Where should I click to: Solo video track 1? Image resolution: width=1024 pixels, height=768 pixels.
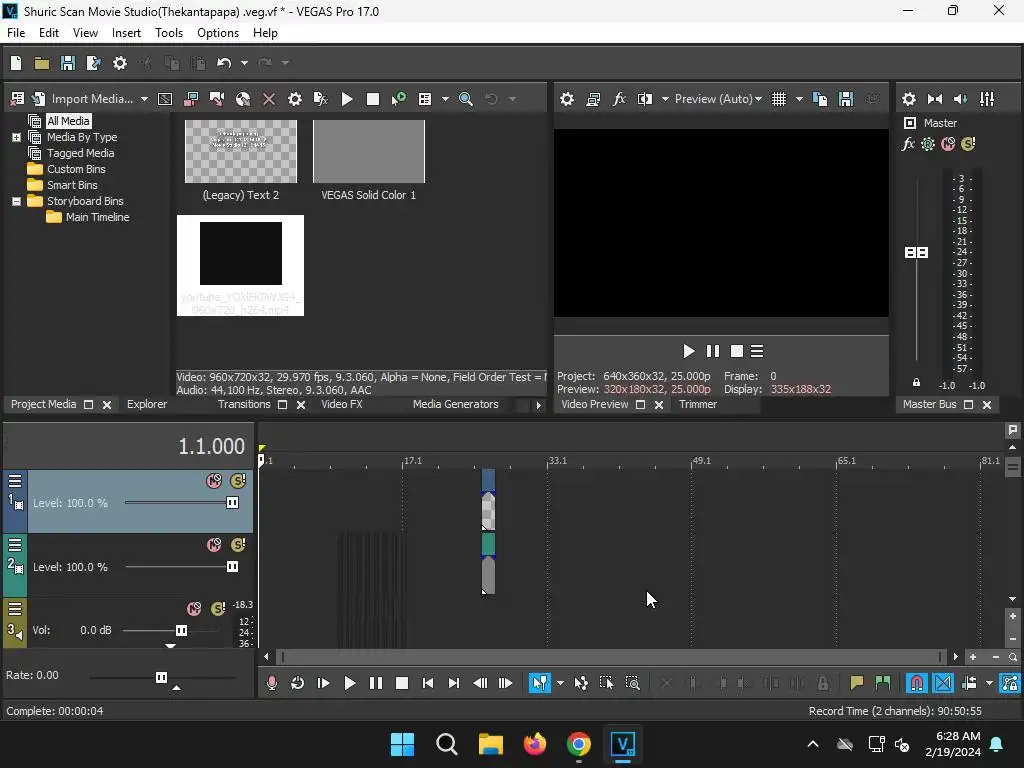pyautogui.click(x=238, y=481)
